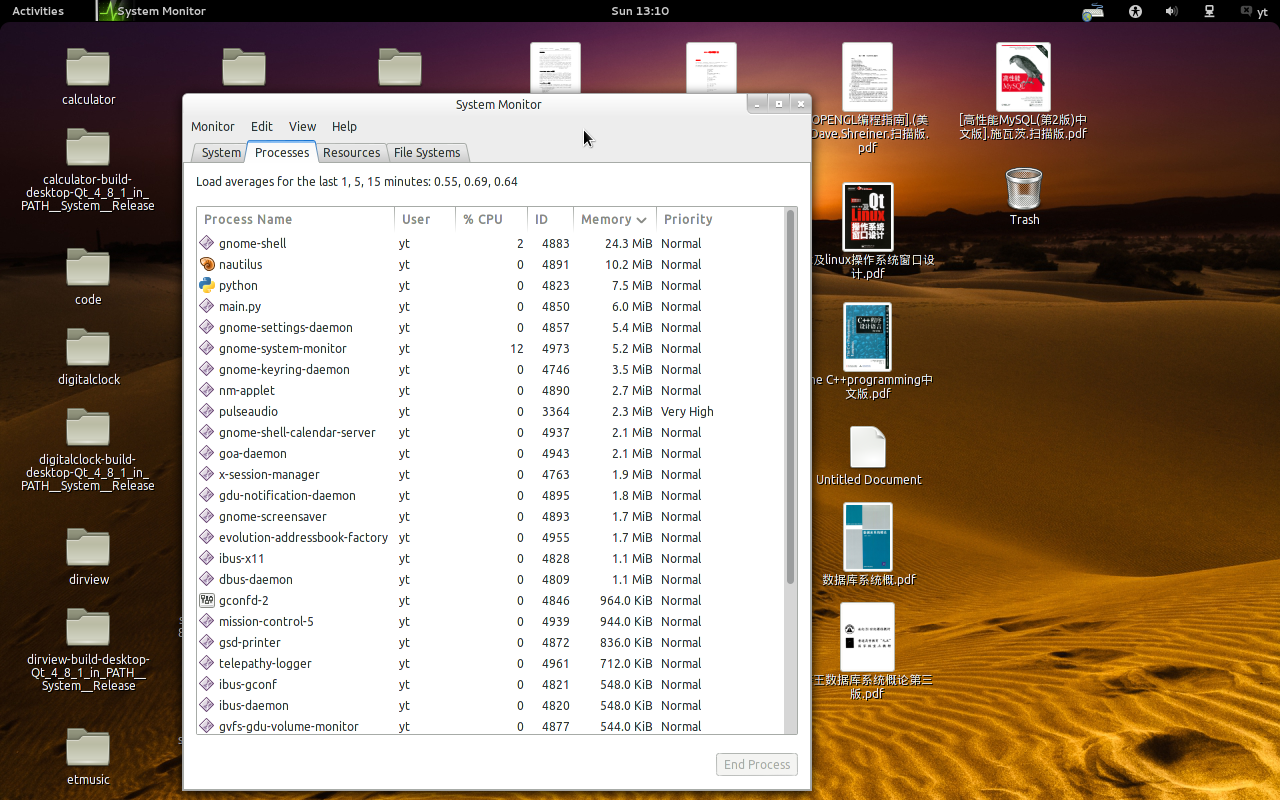Screen dimensions: 1280x800
Task: Click the clock Sun 13:10 in the top bar
Action: point(640,11)
